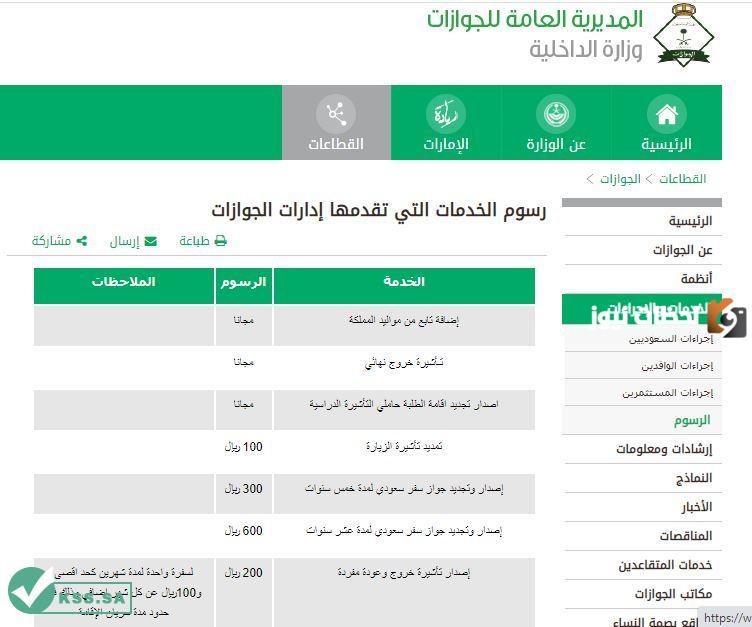Click the Jawazat passport directorate logo
The height and width of the screenshot is (627, 752).
(683, 35)
